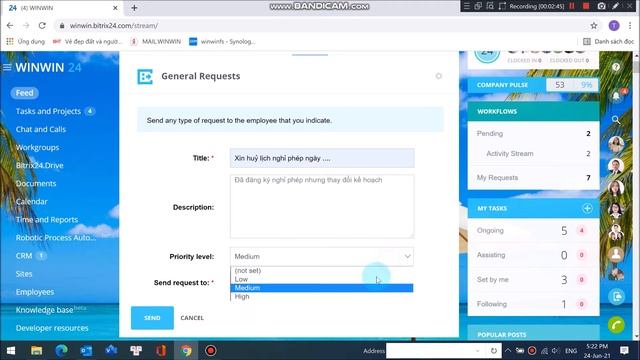Image resolution: width=640 pixels, height=360 pixels.
Task: Open File Explorer from the taskbar
Action: [37, 351]
